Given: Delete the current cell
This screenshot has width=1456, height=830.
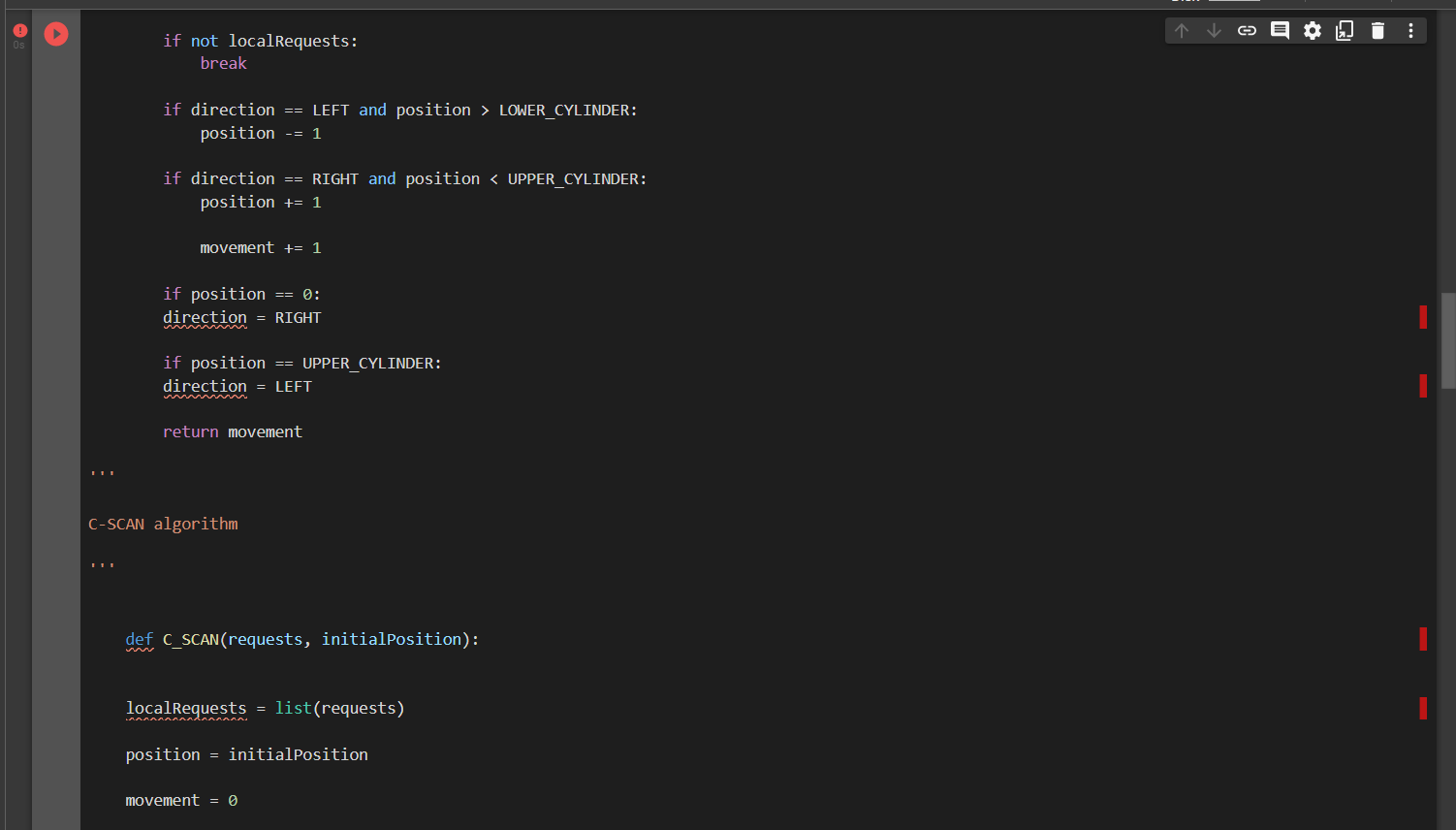Looking at the screenshot, I should click(1377, 30).
